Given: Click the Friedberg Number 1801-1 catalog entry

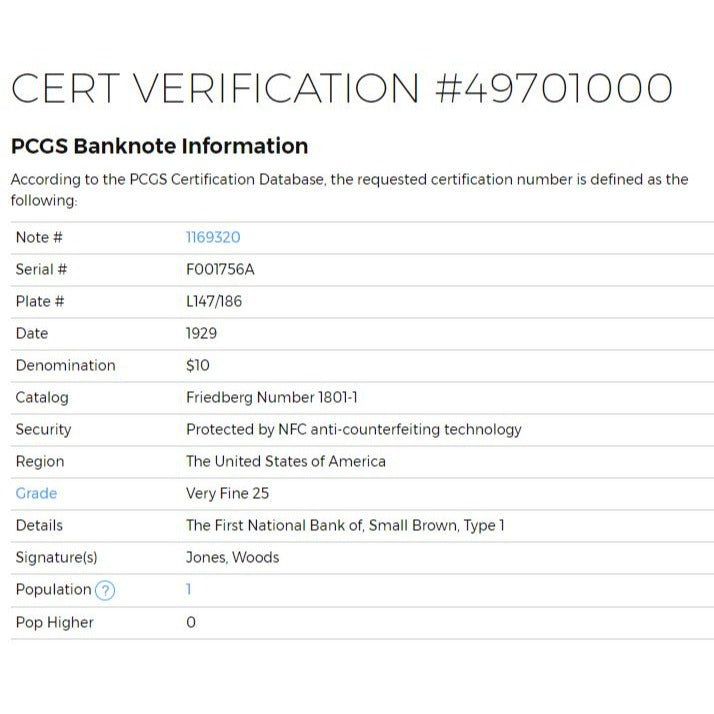Looking at the screenshot, I should click(x=272, y=397).
